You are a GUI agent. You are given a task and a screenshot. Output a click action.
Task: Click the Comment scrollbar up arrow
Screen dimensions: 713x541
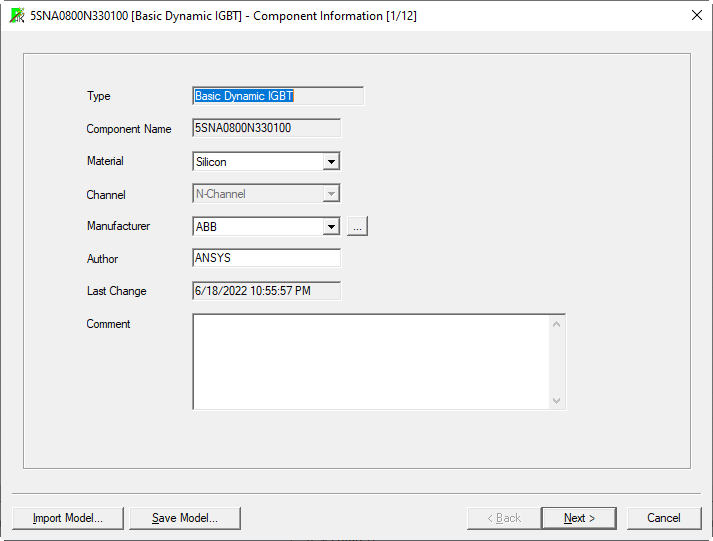pyautogui.click(x=556, y=324)
